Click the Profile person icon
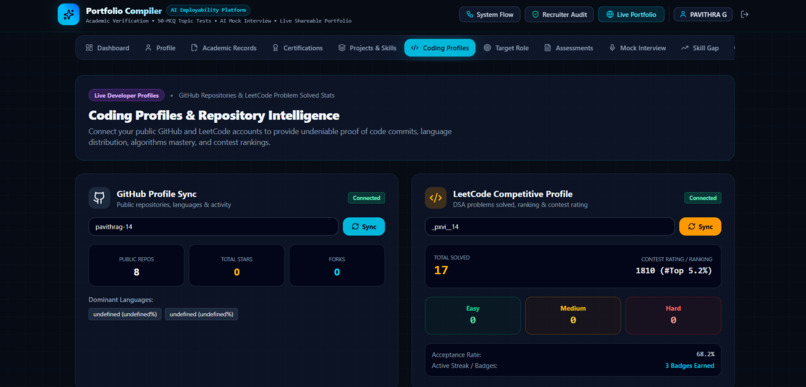The image size is (806, 387). (x=148, y=48)
